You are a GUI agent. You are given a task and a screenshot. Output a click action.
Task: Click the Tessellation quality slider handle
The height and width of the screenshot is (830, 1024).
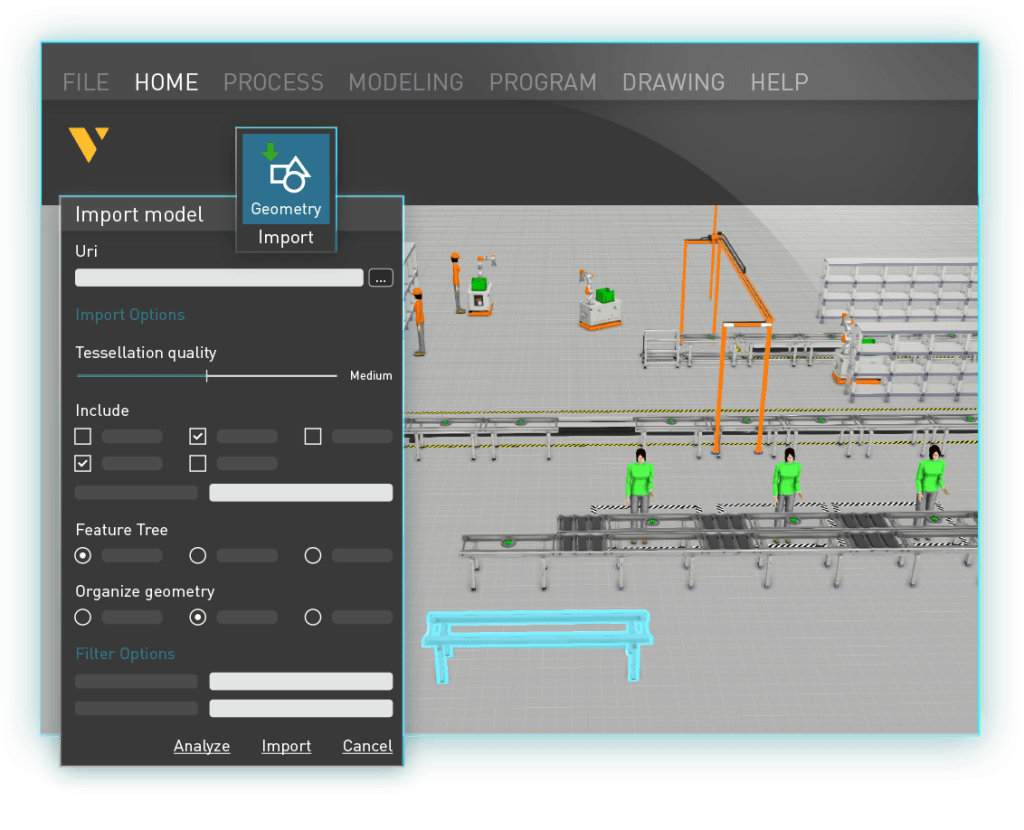(207, 376)
